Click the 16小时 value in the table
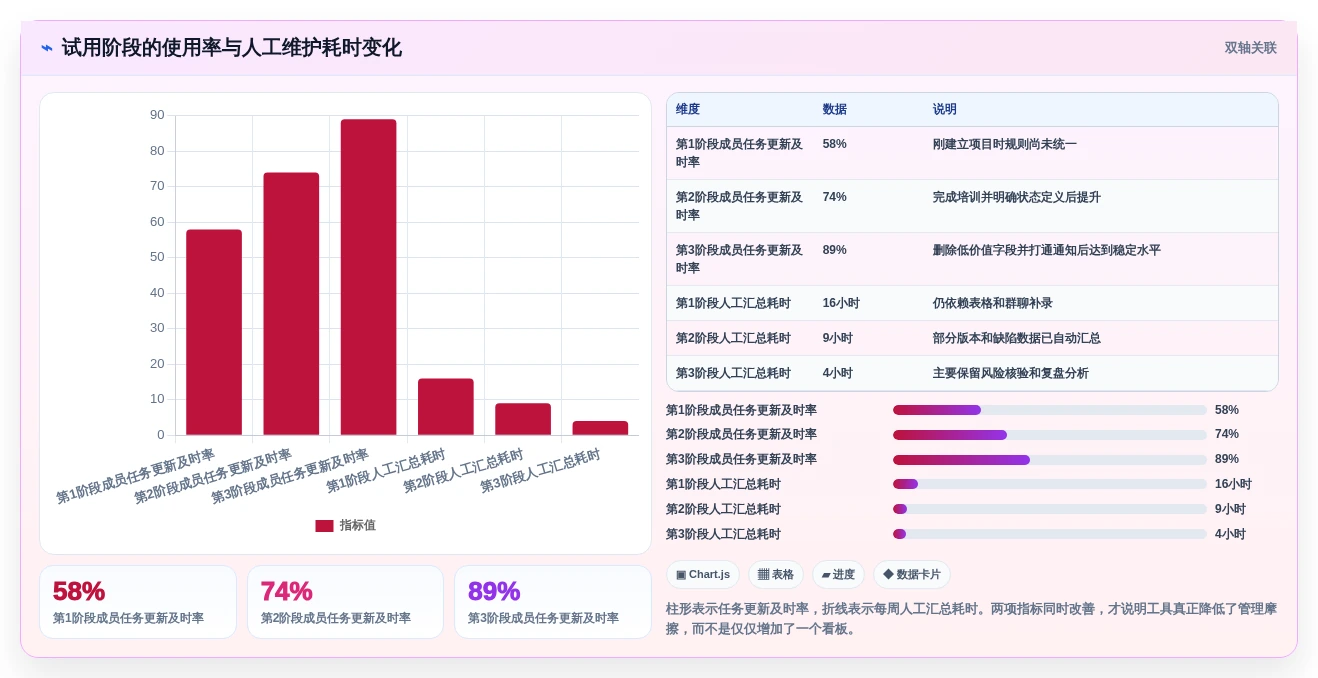The width and height of the screenshot is (1318, 678). click(x=841, y=303)
